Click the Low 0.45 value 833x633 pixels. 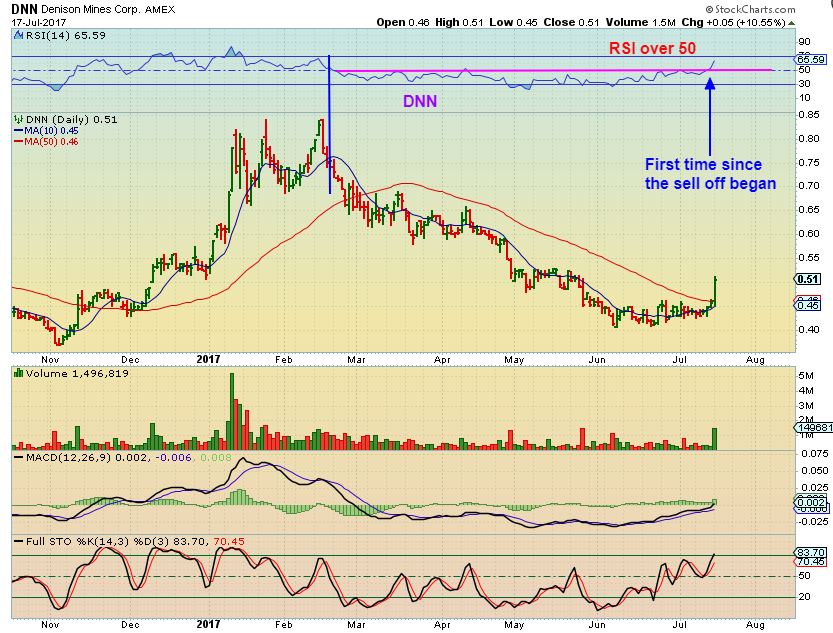[x=513, y=22]
